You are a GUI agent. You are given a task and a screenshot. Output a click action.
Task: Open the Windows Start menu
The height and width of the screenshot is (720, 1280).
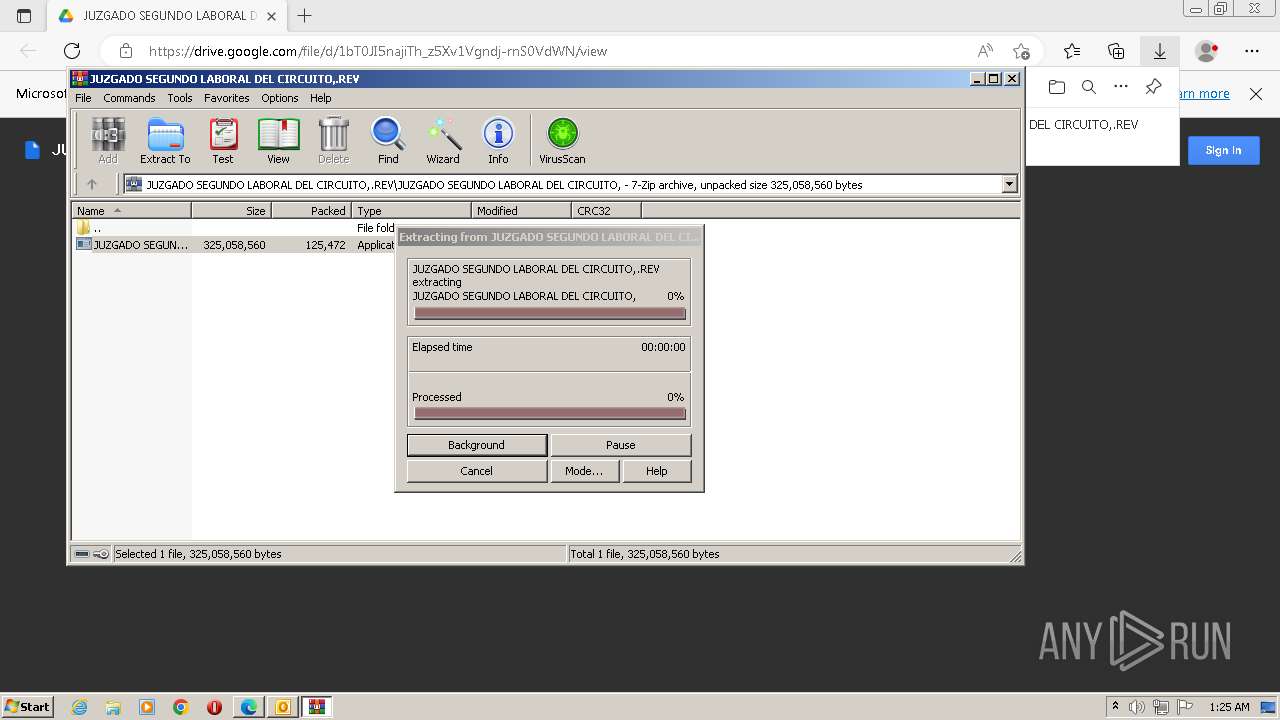[x=27, y=706]
